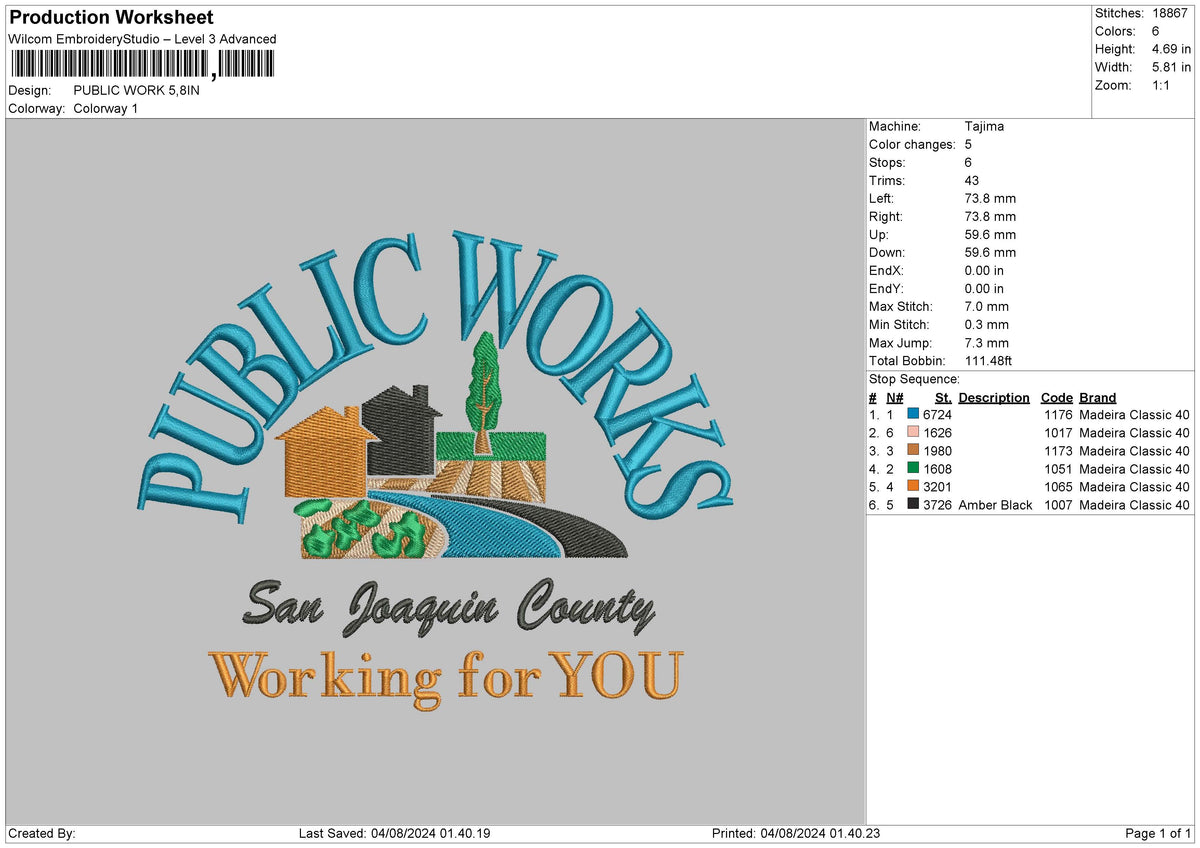Click the 'Right:' label

pyautogui.click(x=886, y=216)
